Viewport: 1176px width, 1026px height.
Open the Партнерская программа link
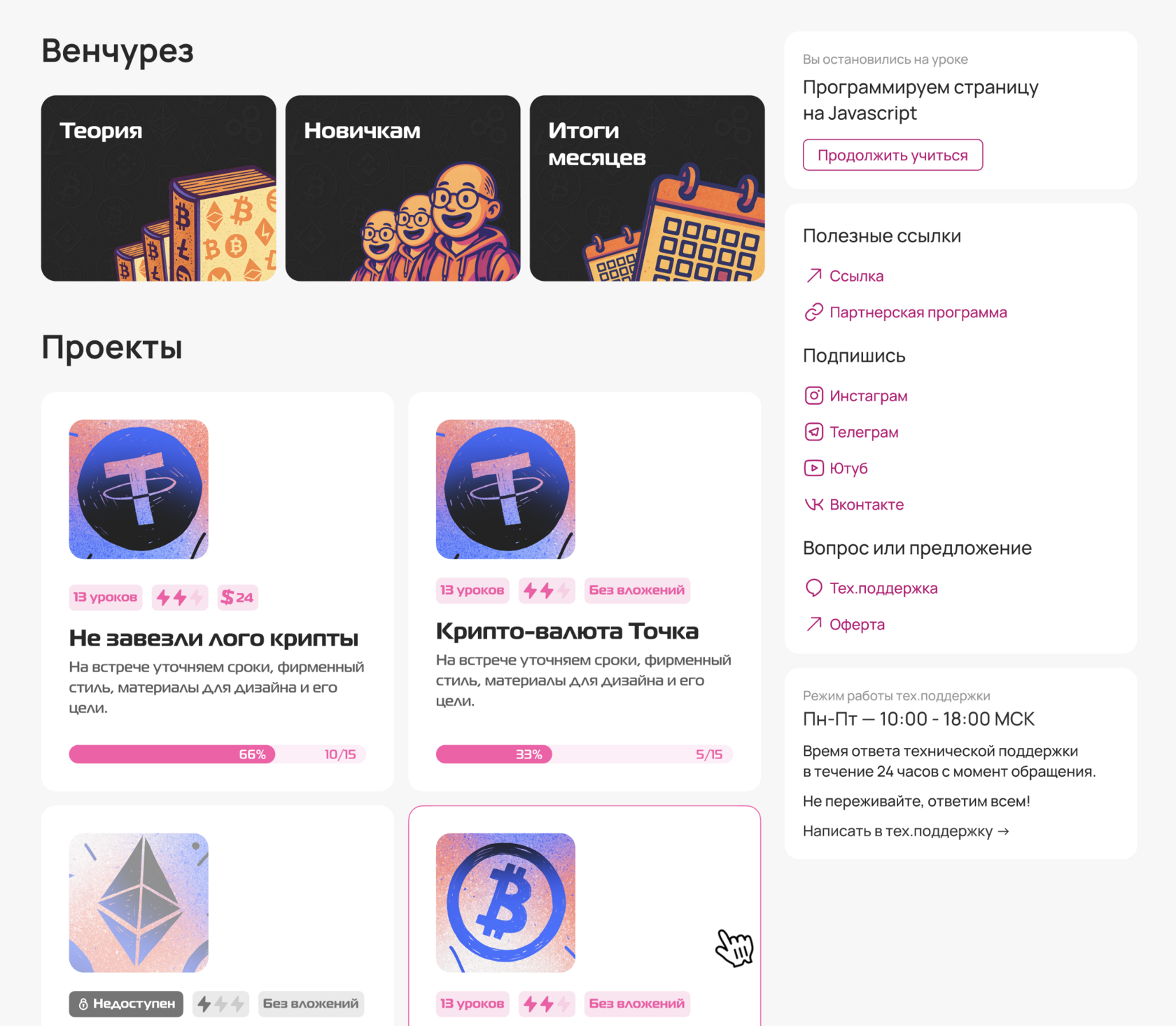pos(918,312)
